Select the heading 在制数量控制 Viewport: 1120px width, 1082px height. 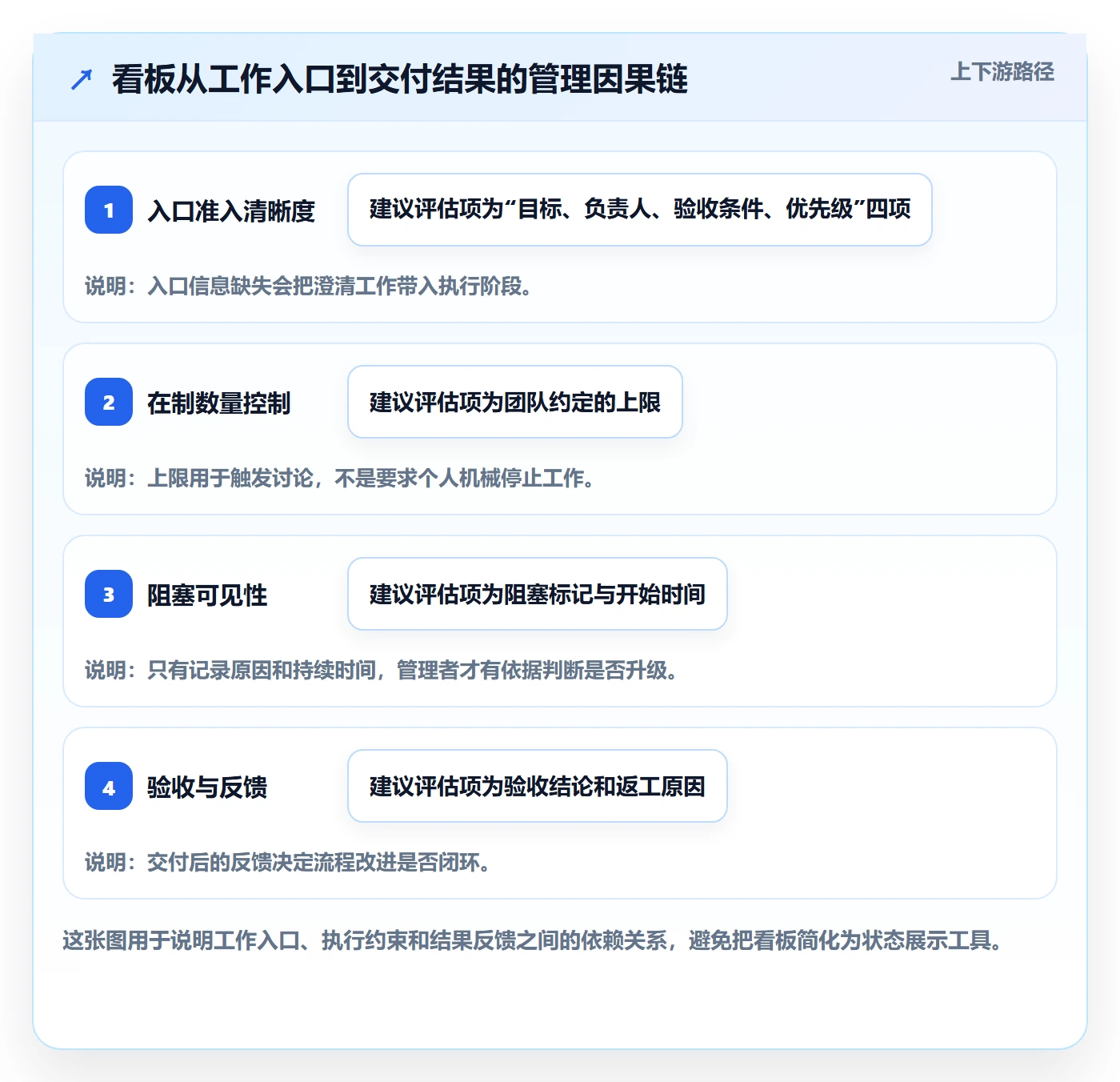click(219, 403)
